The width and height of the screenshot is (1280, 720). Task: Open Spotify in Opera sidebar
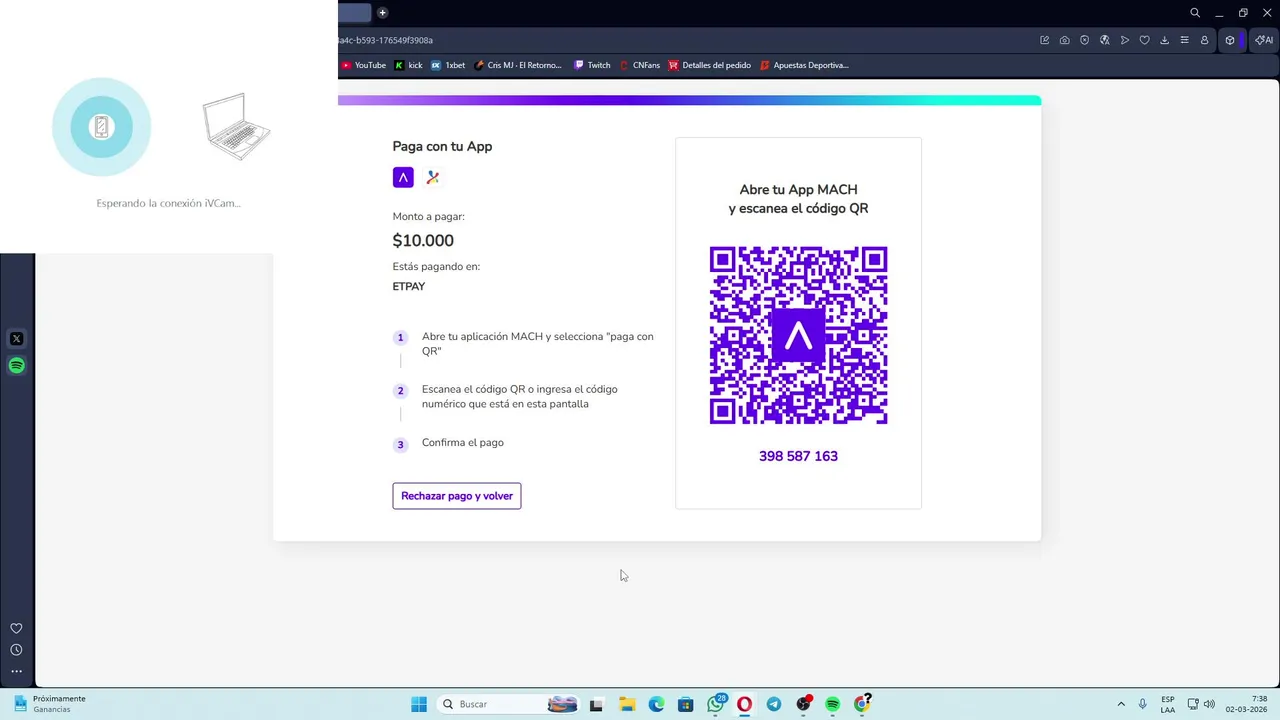(x=16, y=366)
